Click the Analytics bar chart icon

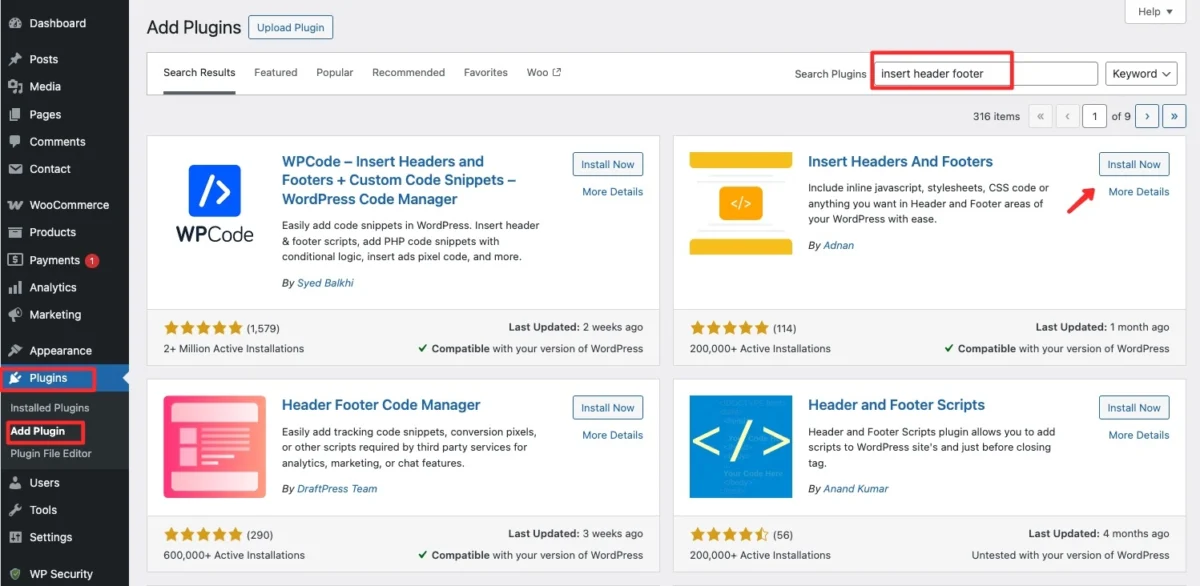(15, 287)
